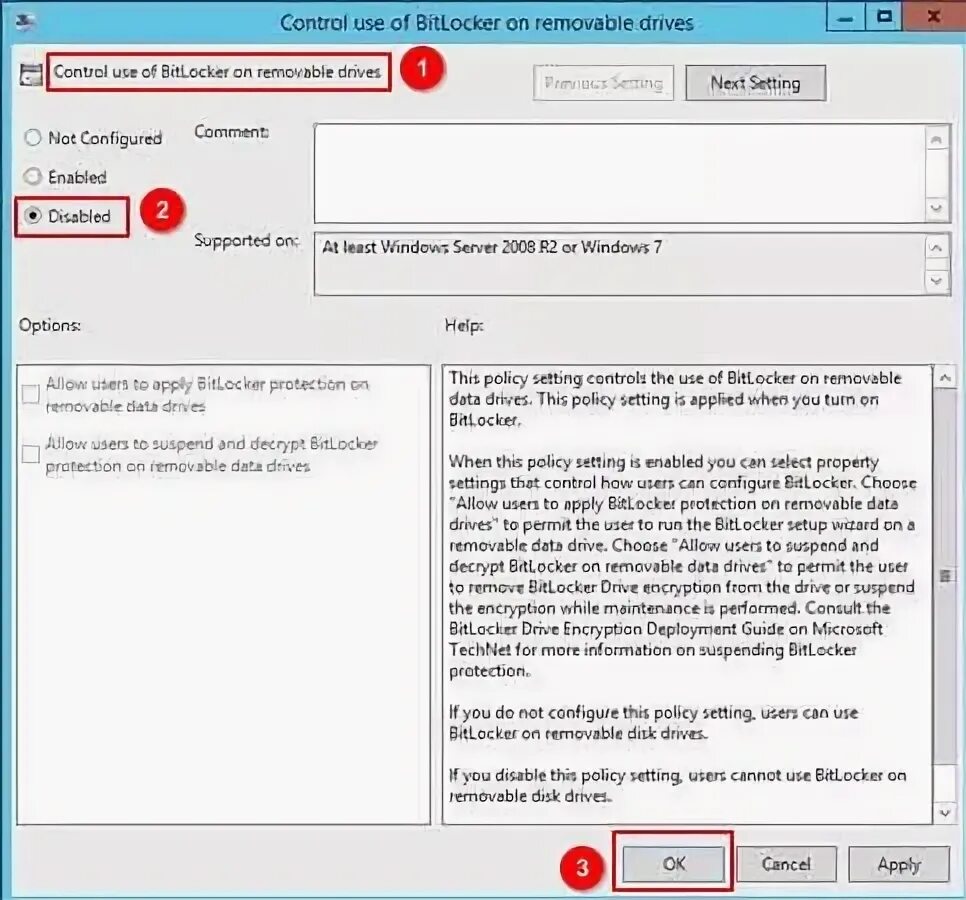
Task: Check 'Allow users to suspend and decrypt' option
Action: (x=30, y=454)
